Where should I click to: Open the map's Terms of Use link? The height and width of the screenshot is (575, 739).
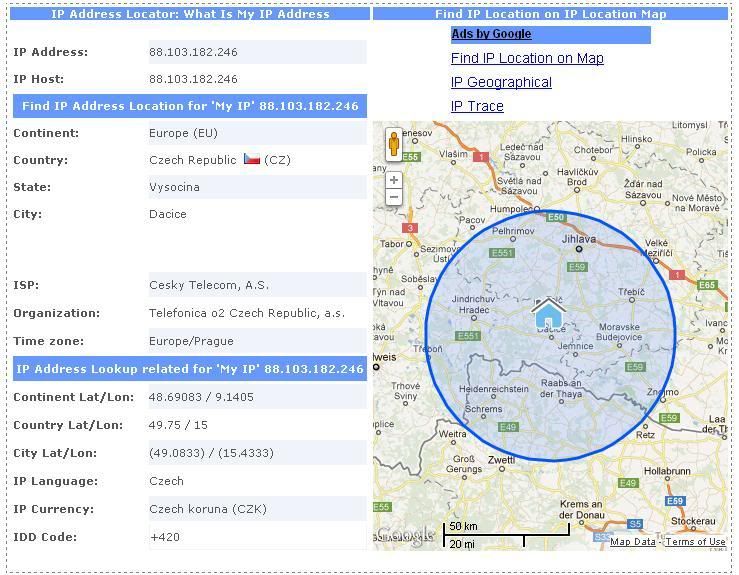[695, 542]
